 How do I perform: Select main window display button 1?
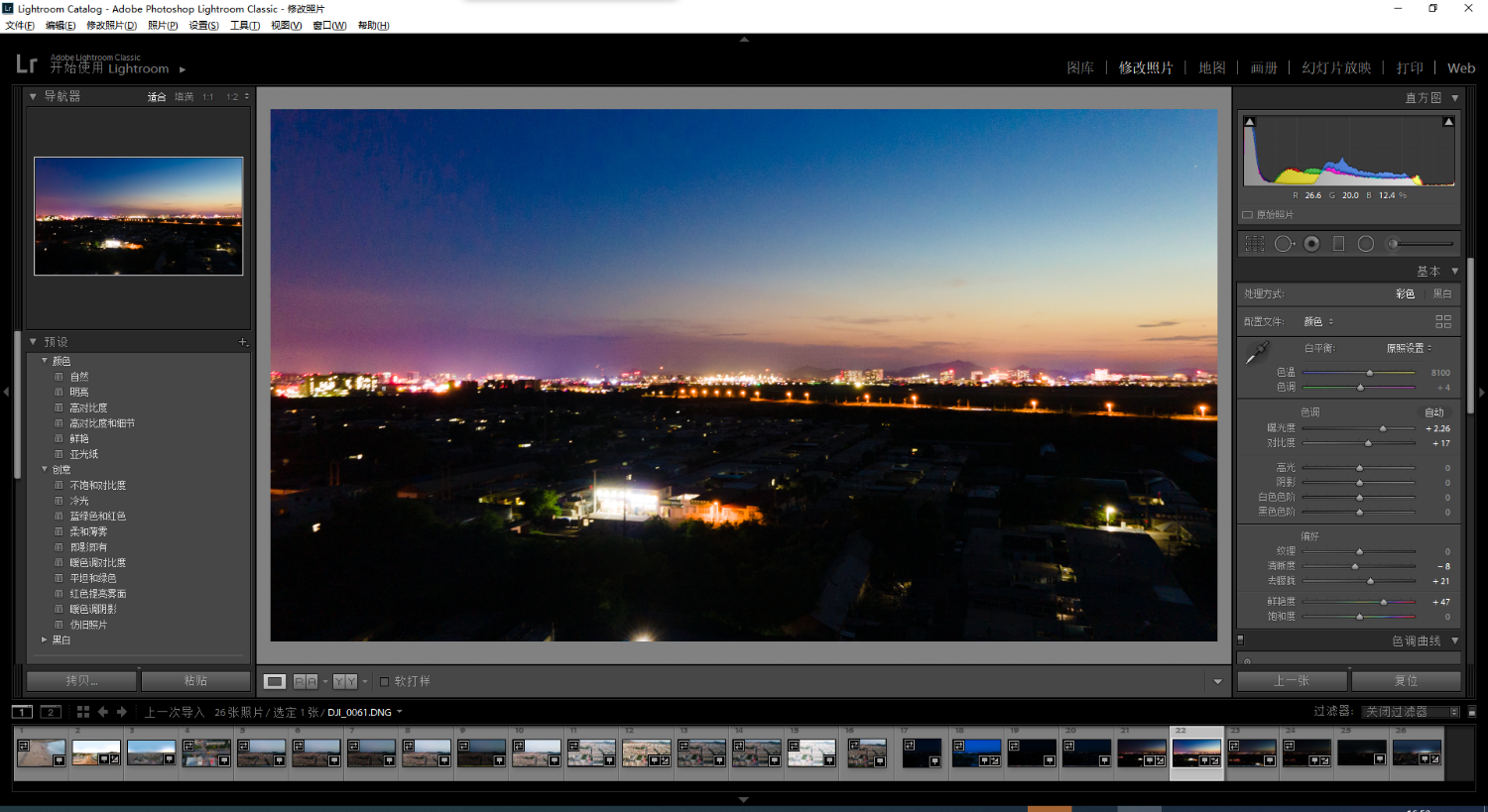pyautogui.click(x=22, y=712)
